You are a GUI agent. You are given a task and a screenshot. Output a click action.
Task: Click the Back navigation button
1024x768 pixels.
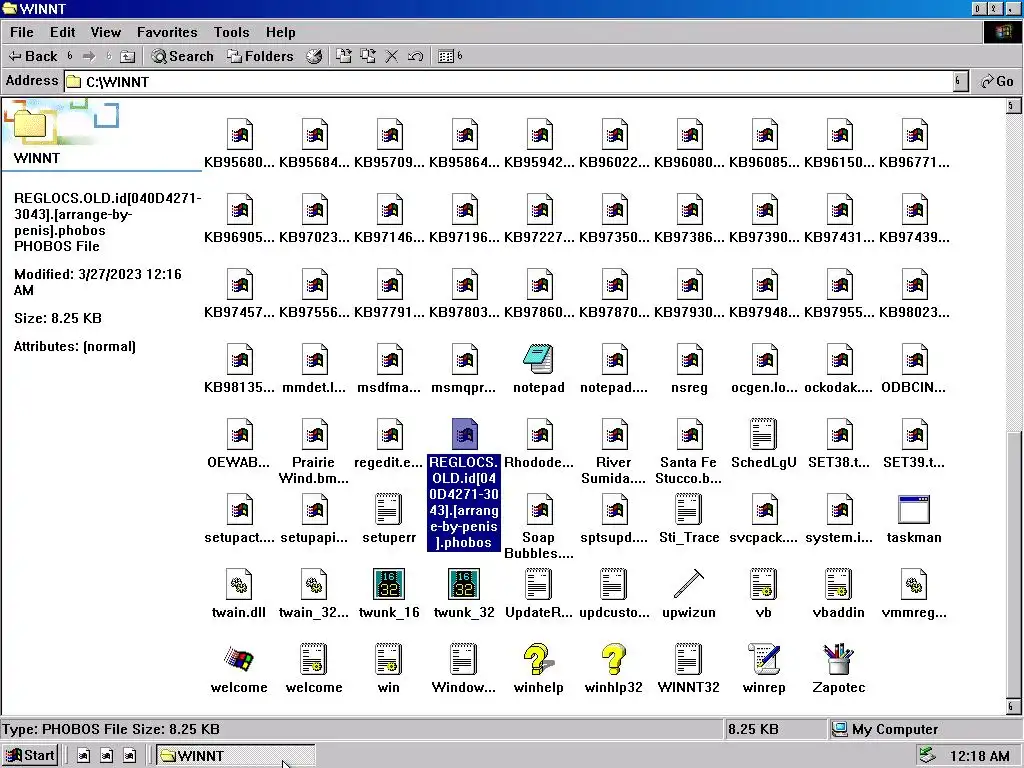(33, 56)
